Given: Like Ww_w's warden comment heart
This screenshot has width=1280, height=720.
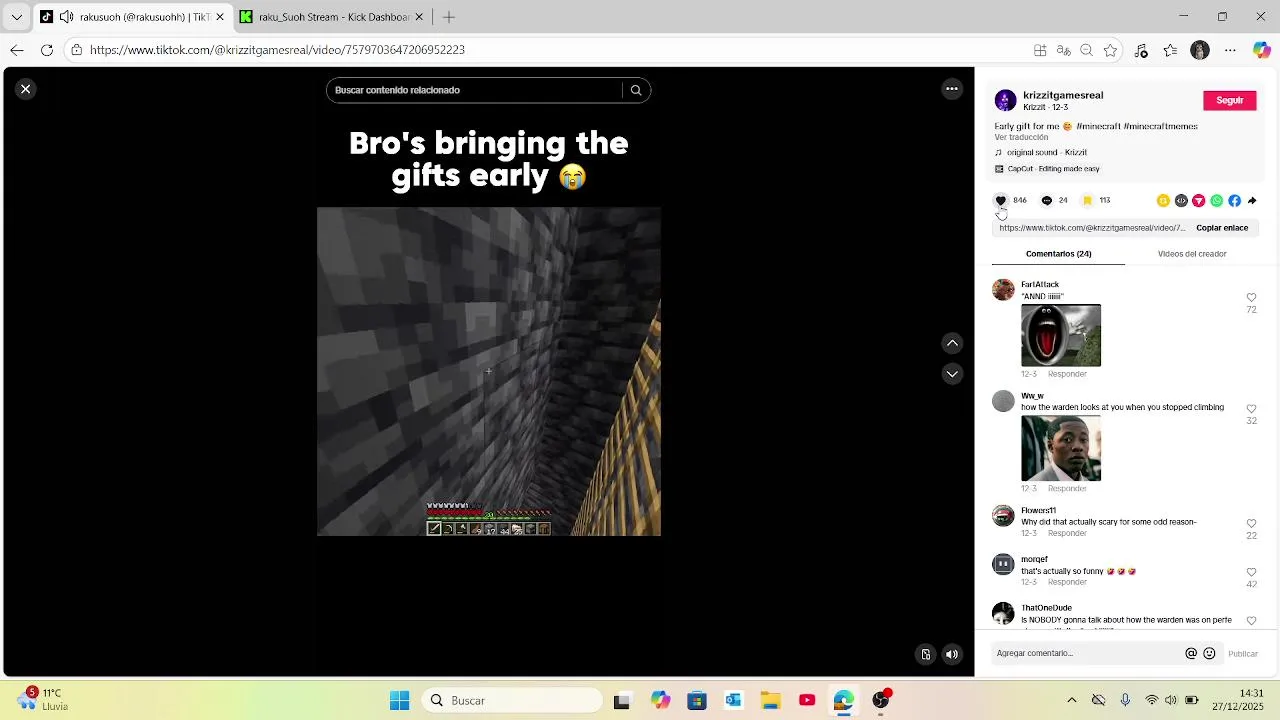Looking at the screenshot, I should click(1251, 409).
